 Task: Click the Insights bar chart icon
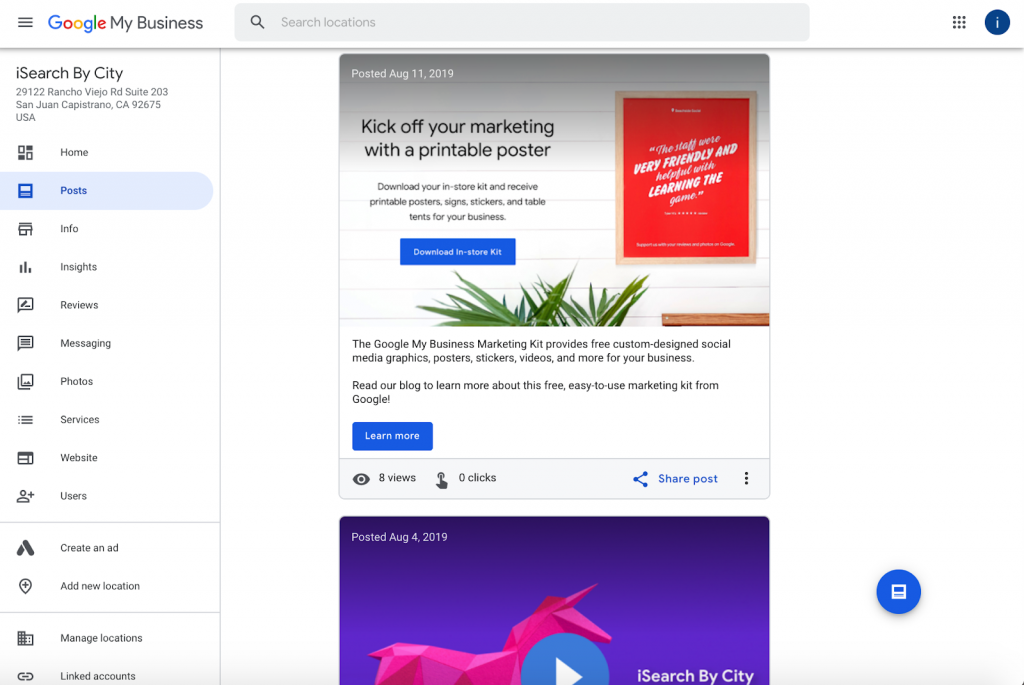point(25,267)
